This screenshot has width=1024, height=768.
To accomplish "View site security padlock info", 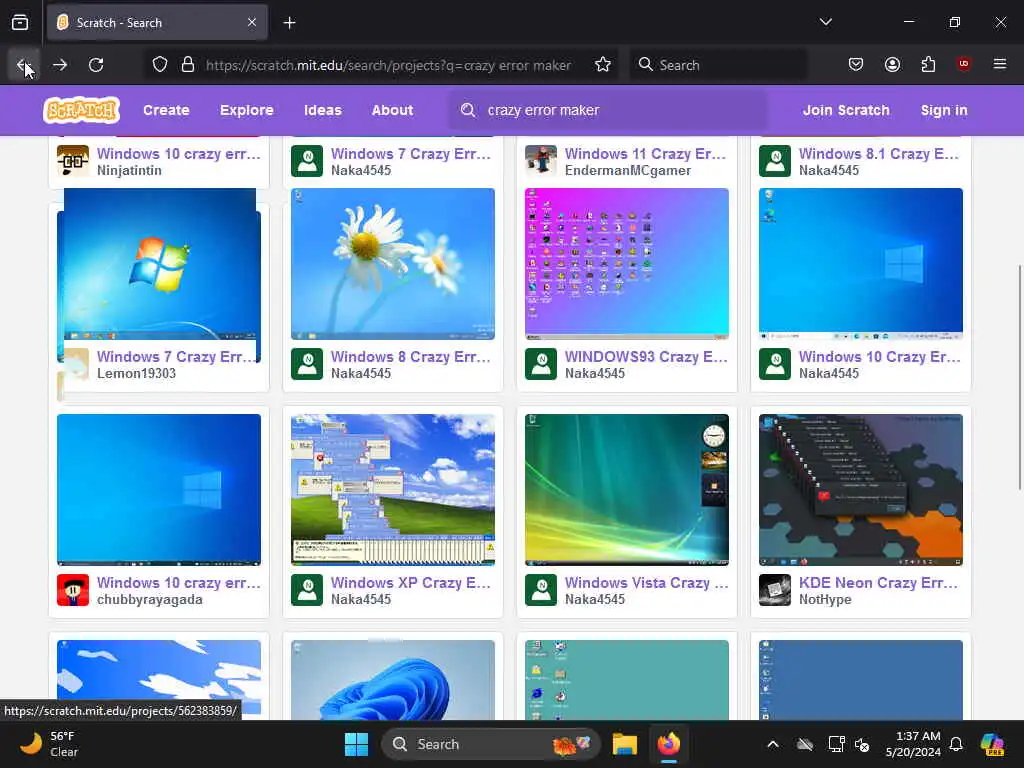I will click(x=188, y=65).
